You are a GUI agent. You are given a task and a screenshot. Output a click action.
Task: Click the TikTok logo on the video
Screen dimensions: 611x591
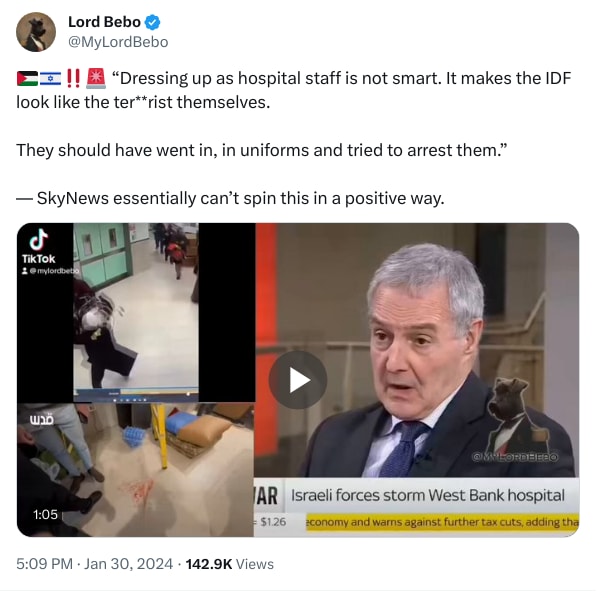pyautogui.click(x=39, y=246)
